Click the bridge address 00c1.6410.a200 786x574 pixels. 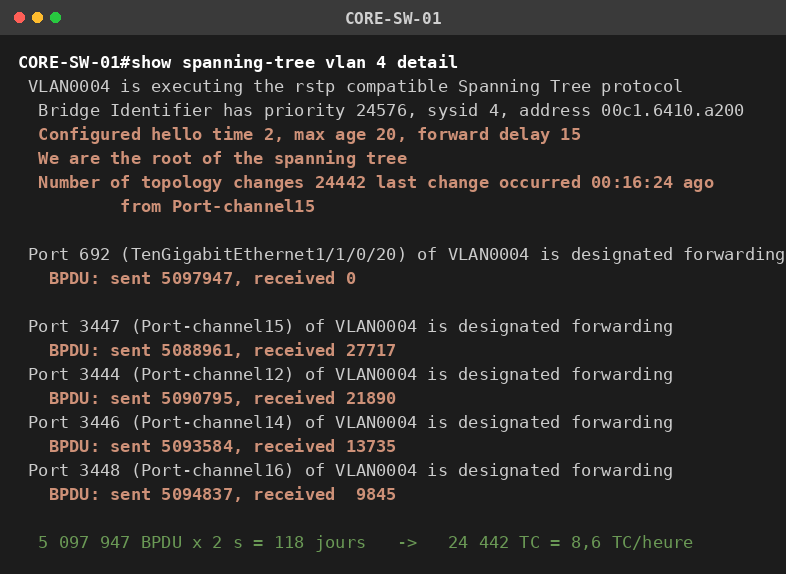click(672, 110)
